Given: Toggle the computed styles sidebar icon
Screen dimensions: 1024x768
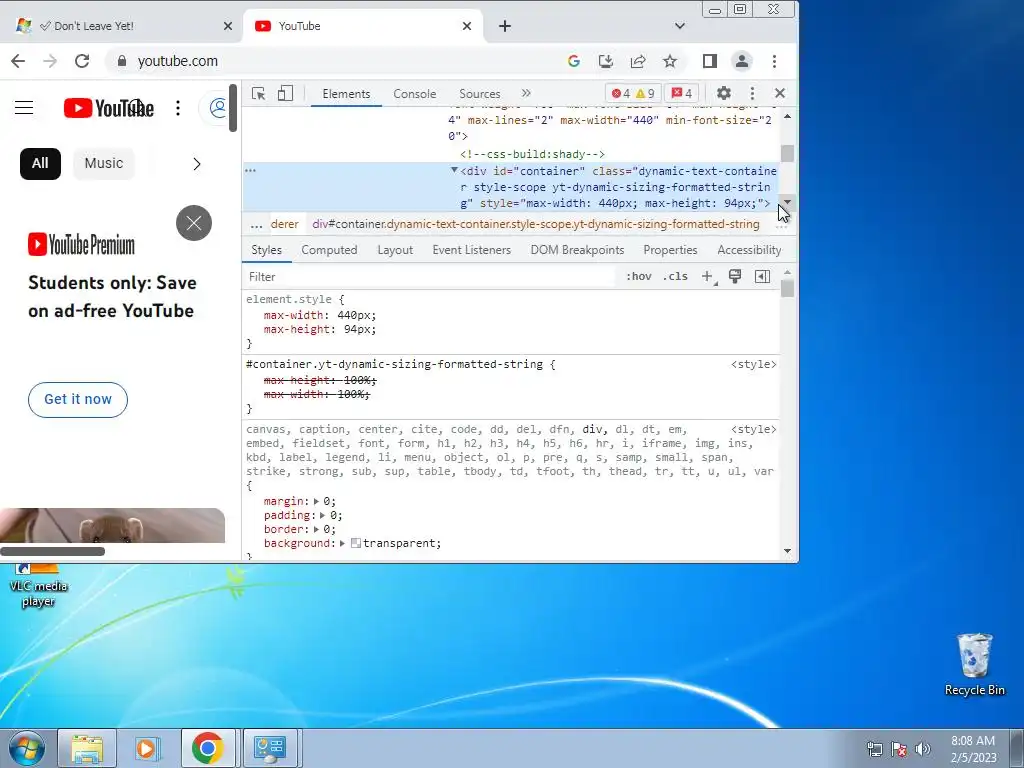Looking at the screenshot, I should tap(762, 276).
